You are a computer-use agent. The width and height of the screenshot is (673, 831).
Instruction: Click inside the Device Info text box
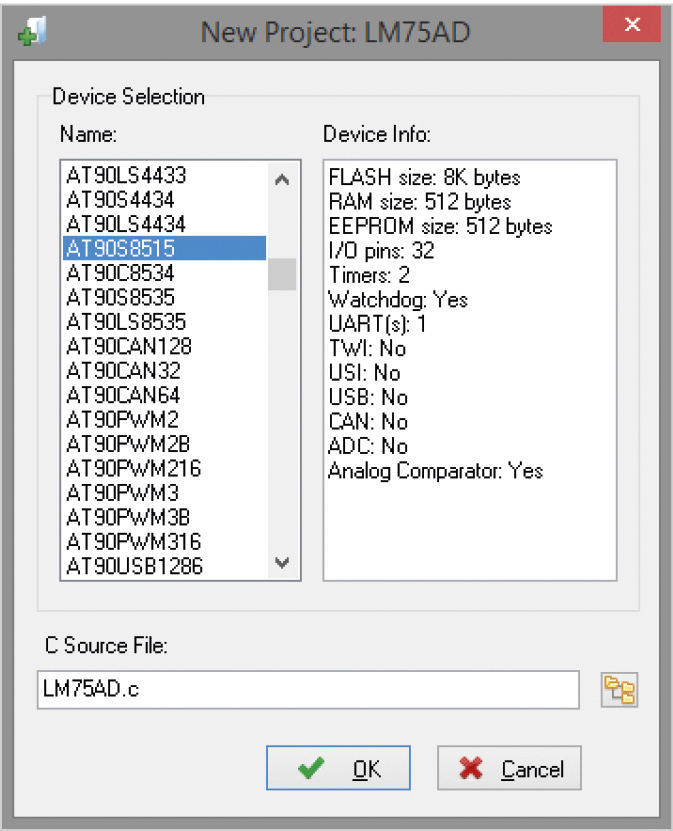click(x=470, y=370)
